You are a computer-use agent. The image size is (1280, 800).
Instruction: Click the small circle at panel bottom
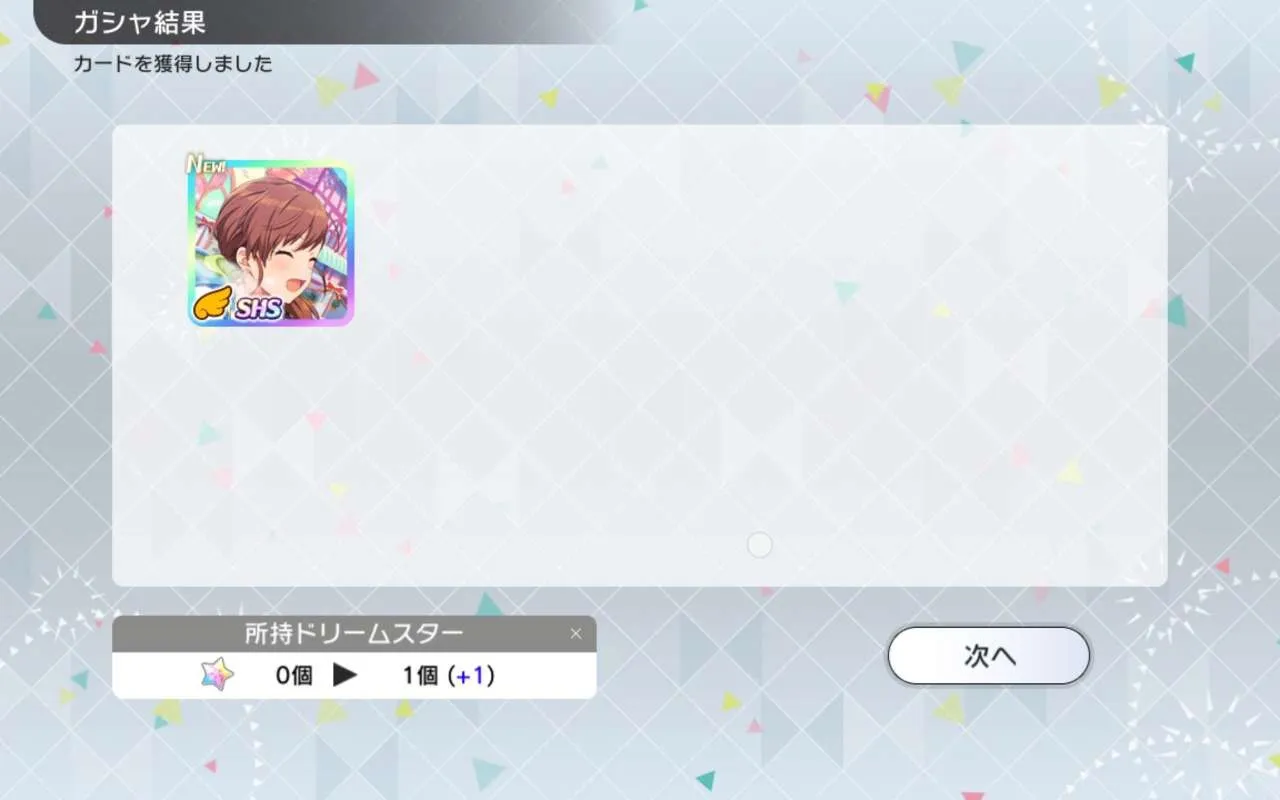pos(760,545)
